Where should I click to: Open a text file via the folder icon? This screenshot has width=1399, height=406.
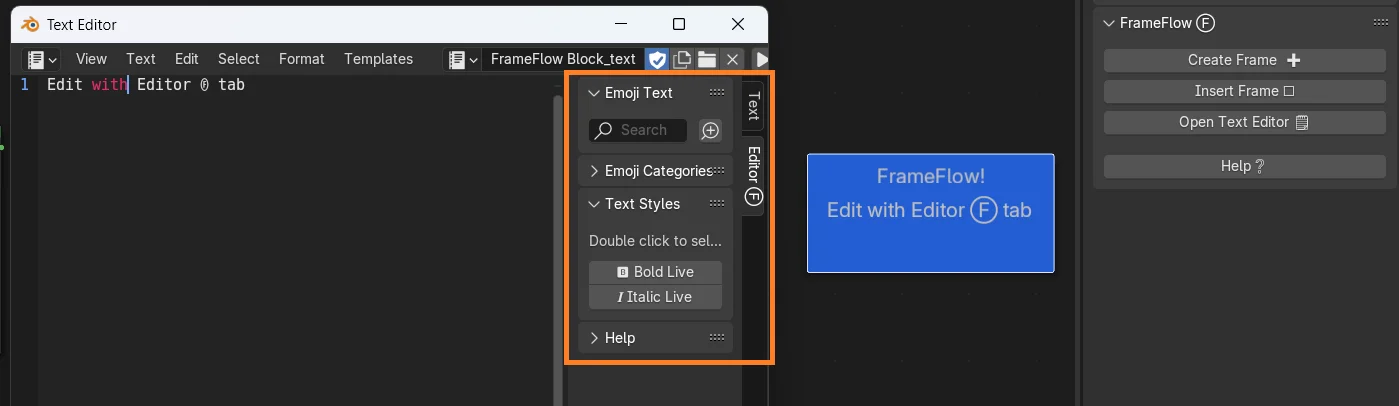707,60
